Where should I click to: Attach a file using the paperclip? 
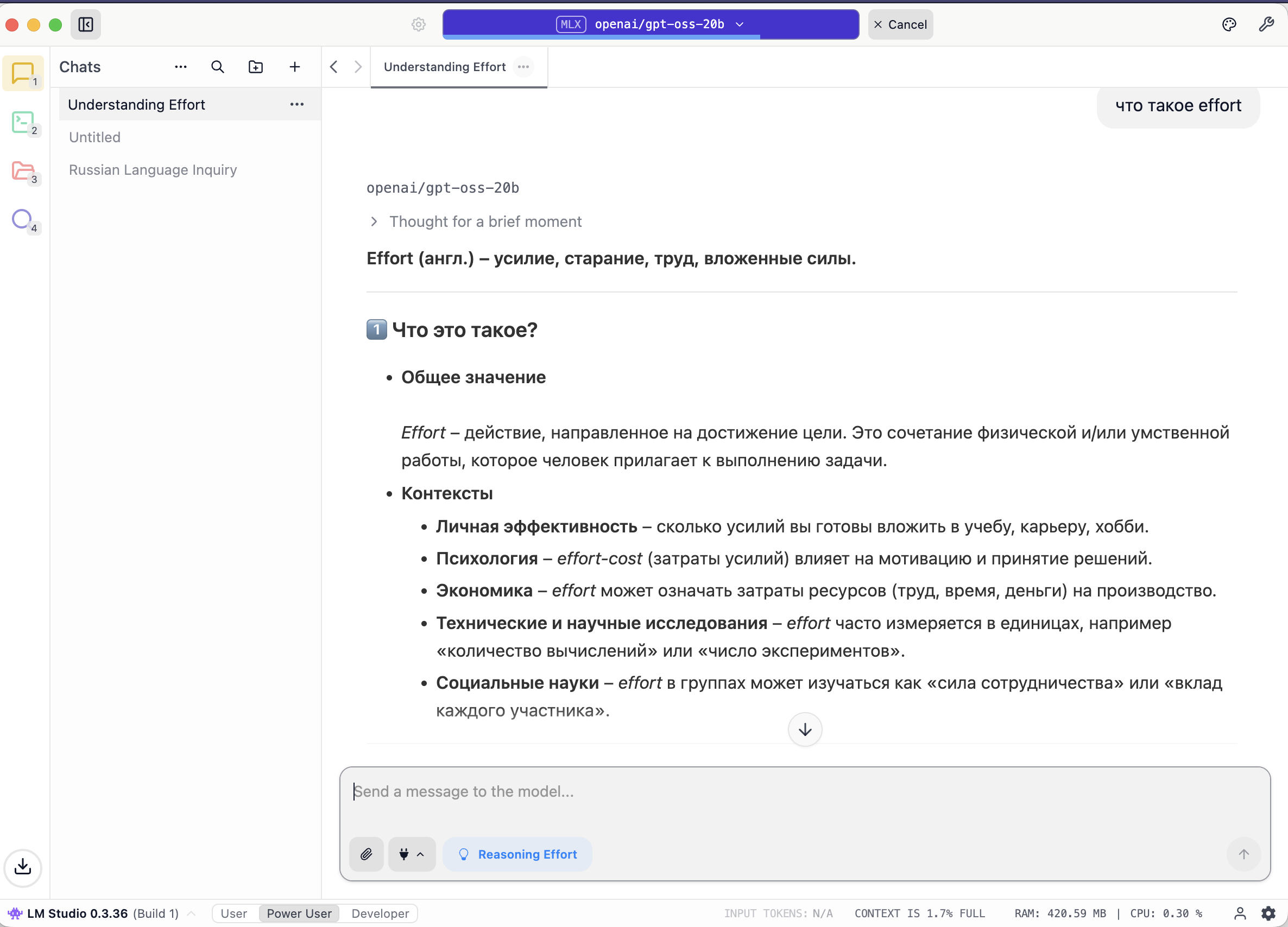point(366,854)
